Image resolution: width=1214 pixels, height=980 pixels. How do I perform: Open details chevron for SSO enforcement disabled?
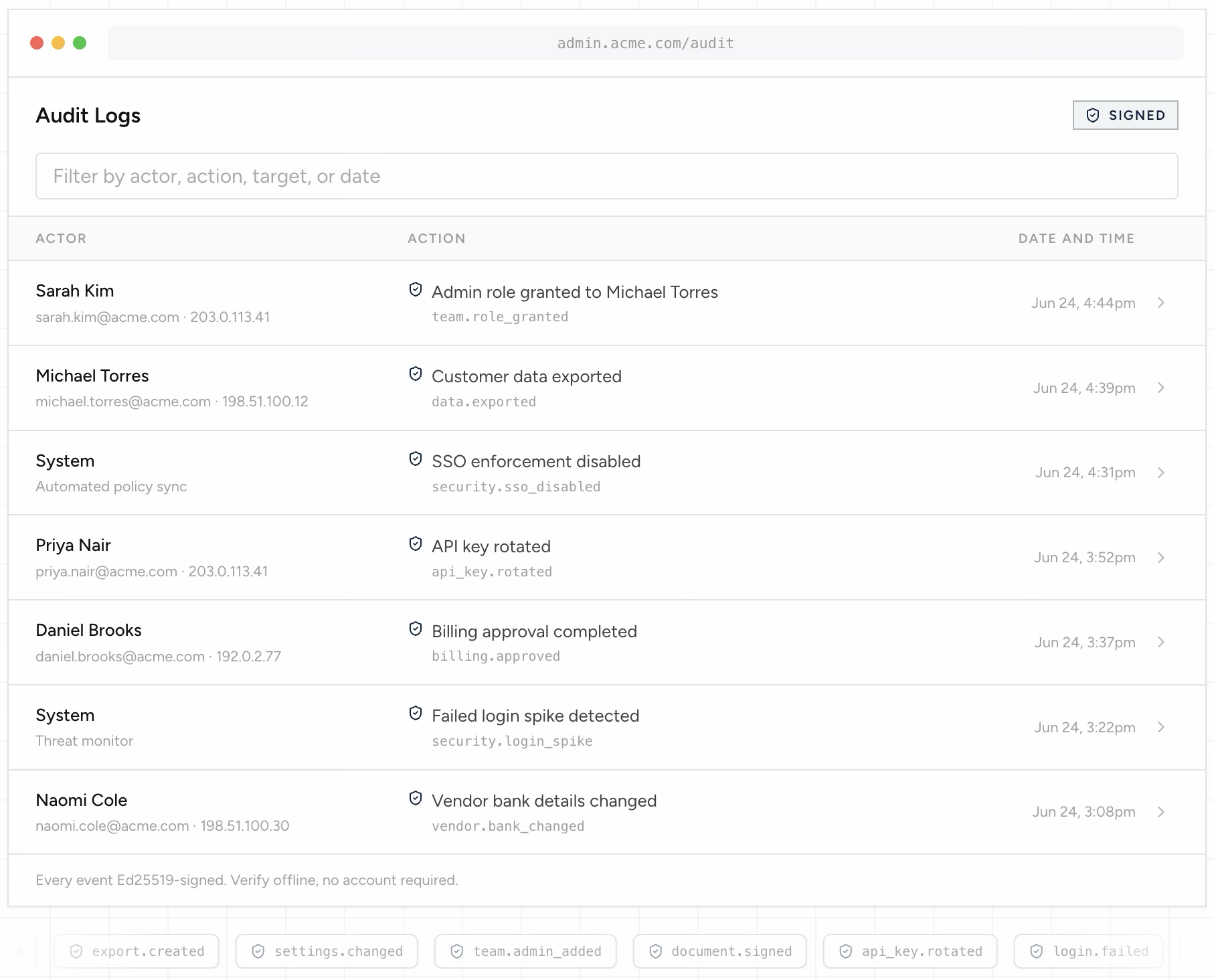coord(1161,473)
